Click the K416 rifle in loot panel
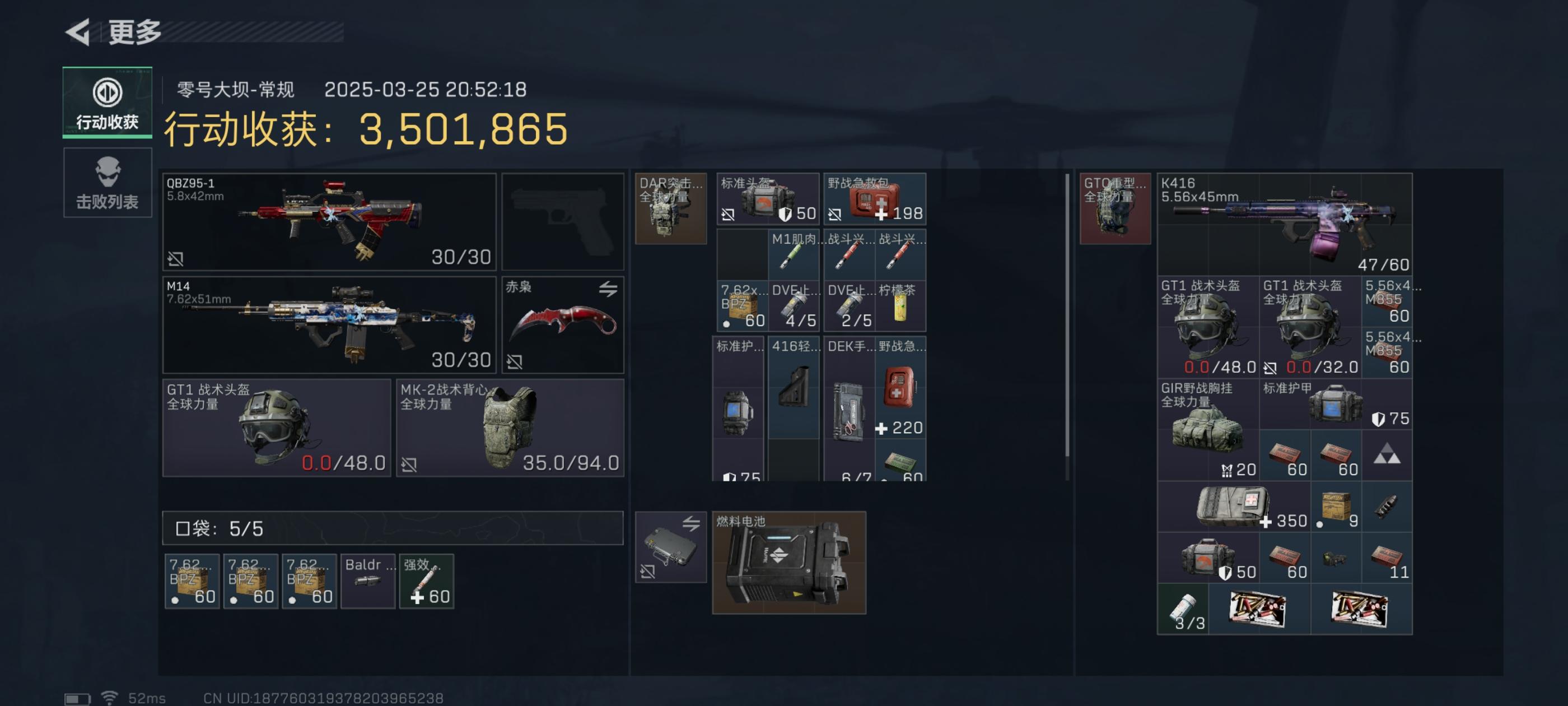 [x=1285, y=224]
